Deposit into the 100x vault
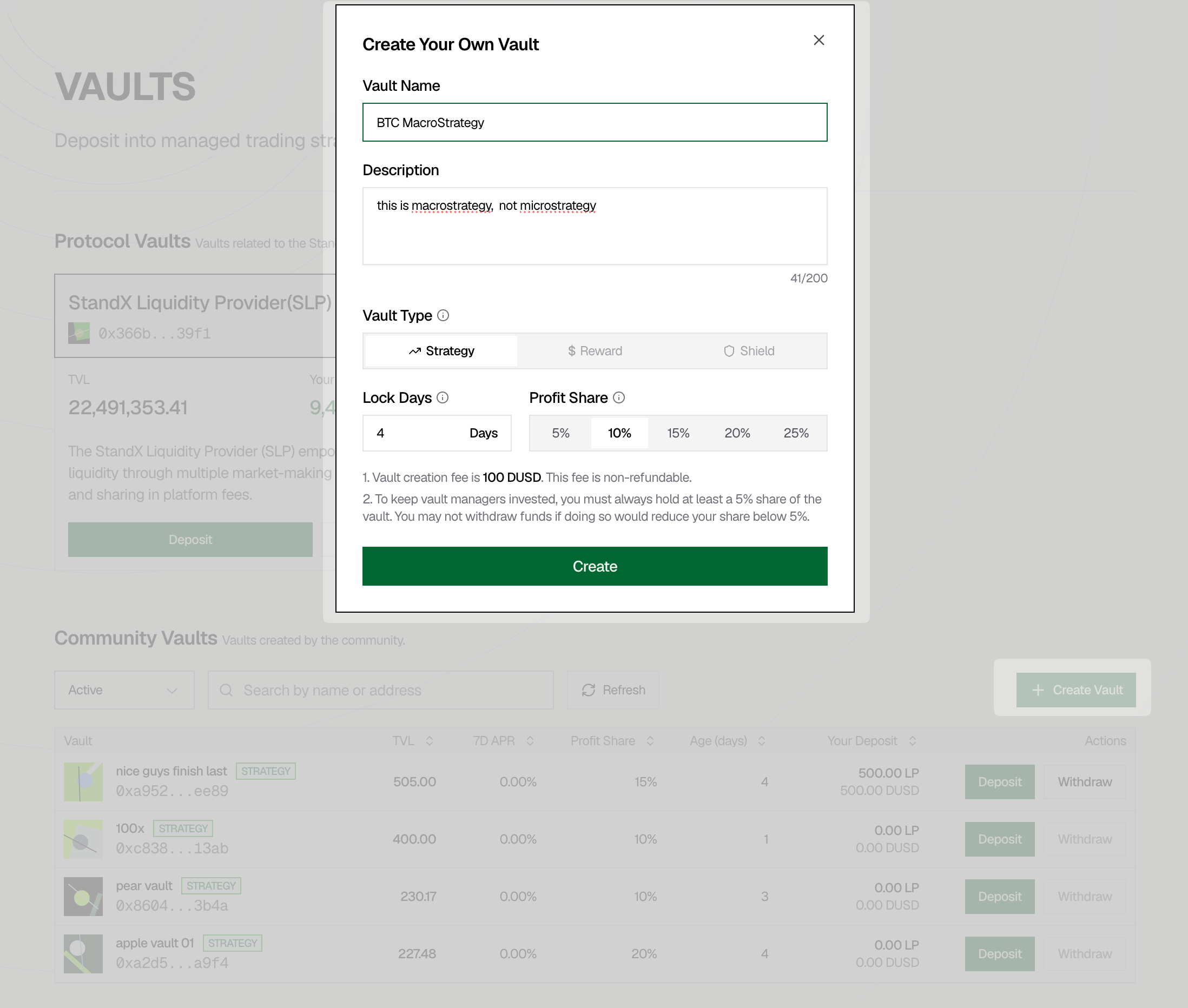The height and width of the screenshot is (1008, 1188). click(x=999, y=839)
